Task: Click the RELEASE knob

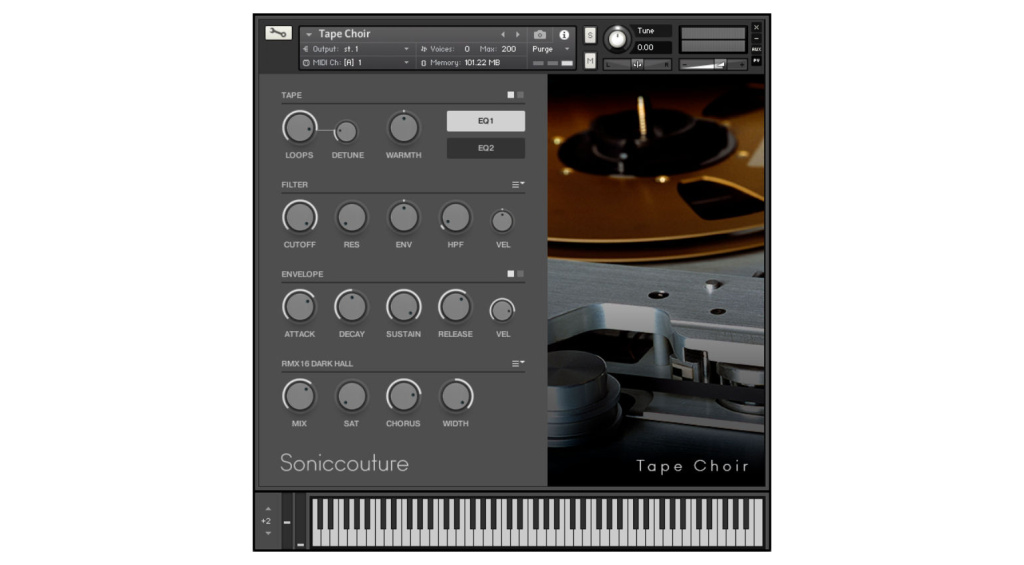Action: (x=455, y=306)
